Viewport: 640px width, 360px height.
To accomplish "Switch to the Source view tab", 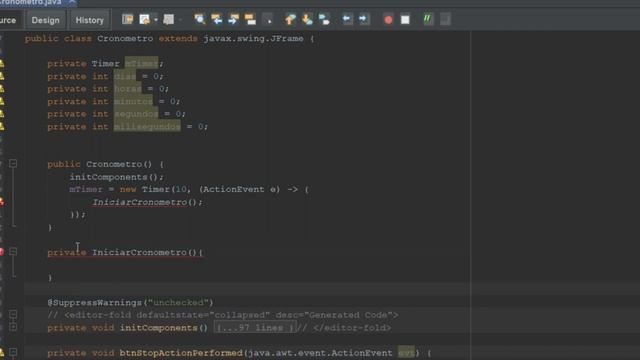I will tap(8, 20).
